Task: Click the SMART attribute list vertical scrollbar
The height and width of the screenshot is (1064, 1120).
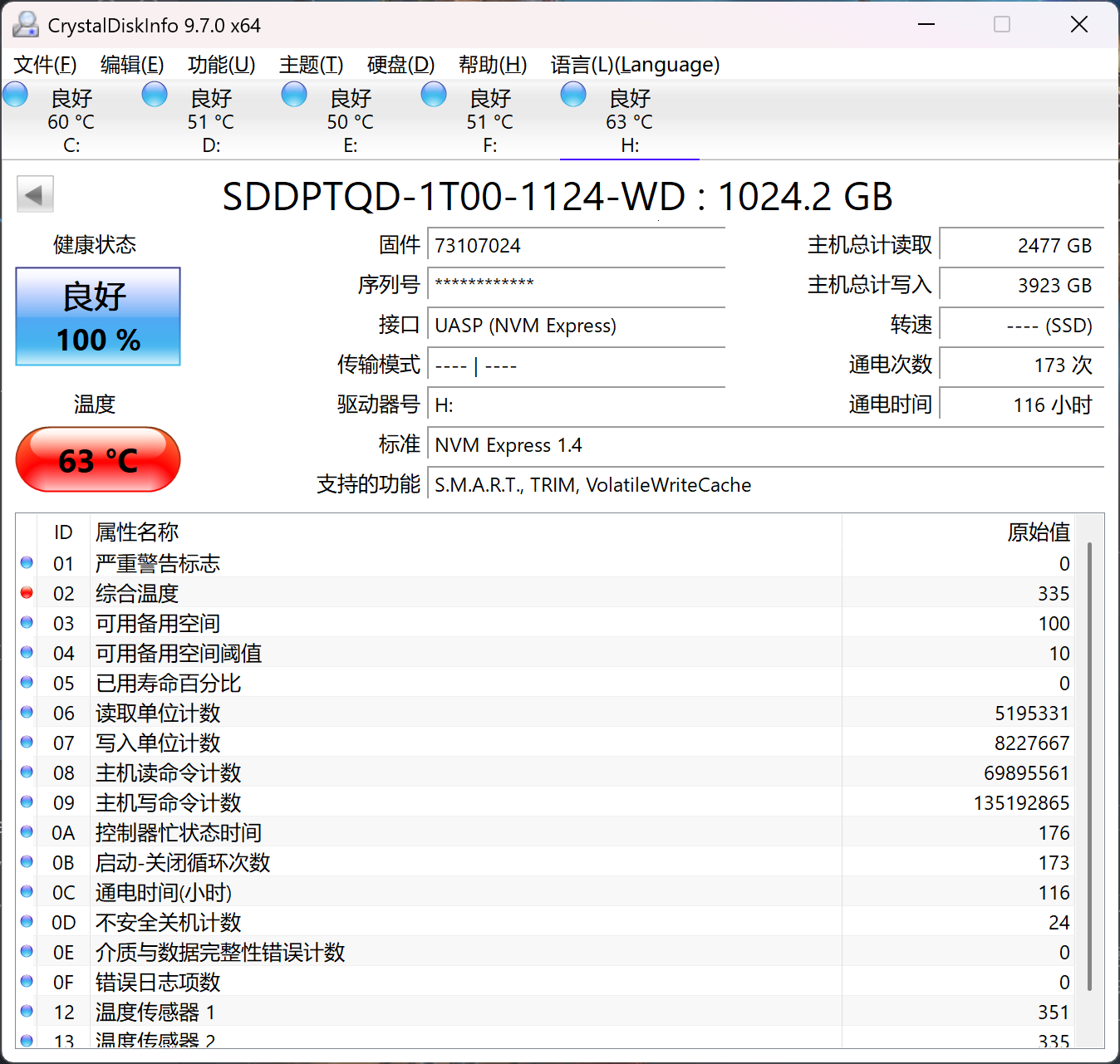Action: point(1088,764)
